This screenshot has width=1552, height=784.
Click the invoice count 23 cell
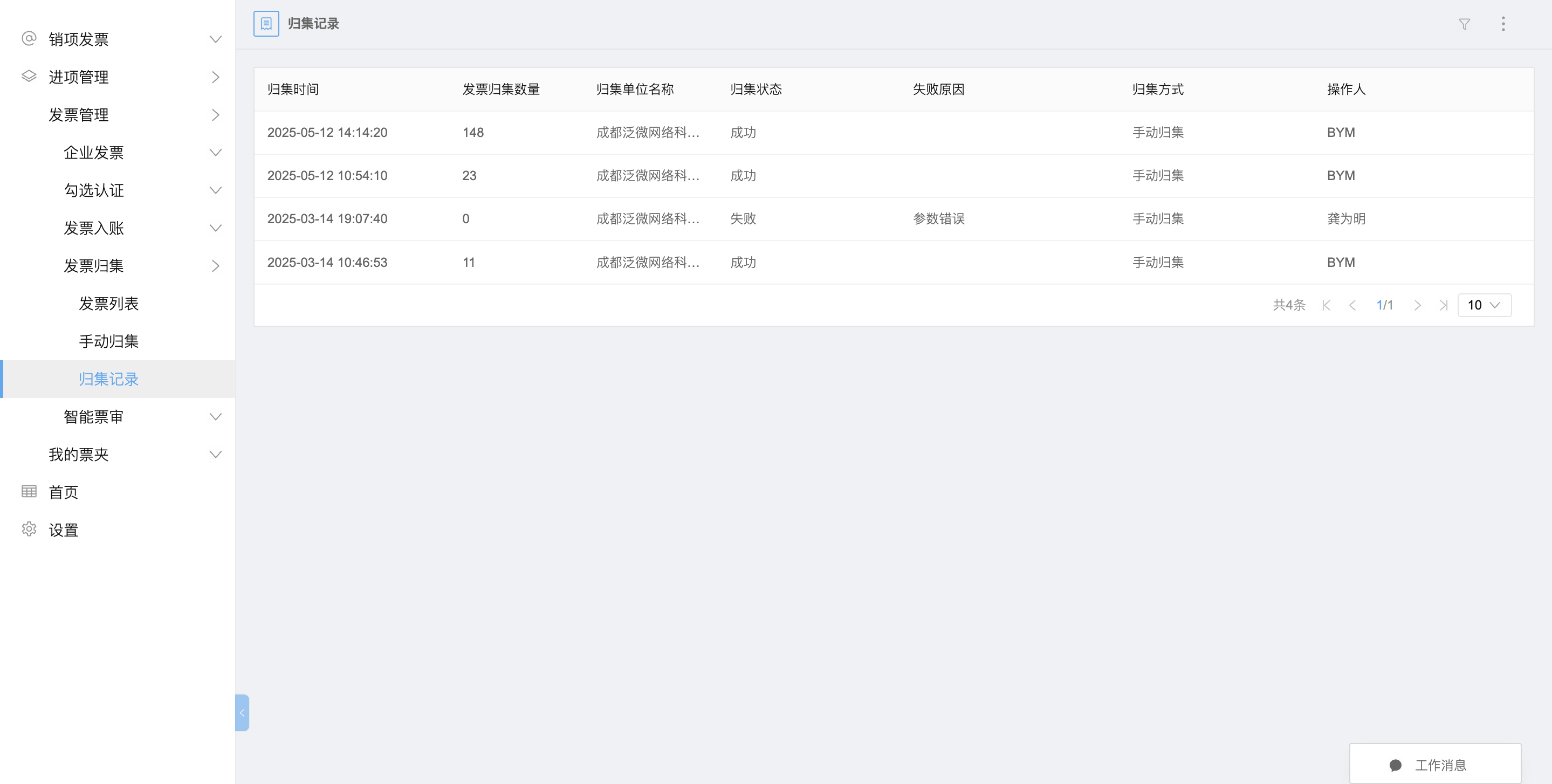pos(469,176)
